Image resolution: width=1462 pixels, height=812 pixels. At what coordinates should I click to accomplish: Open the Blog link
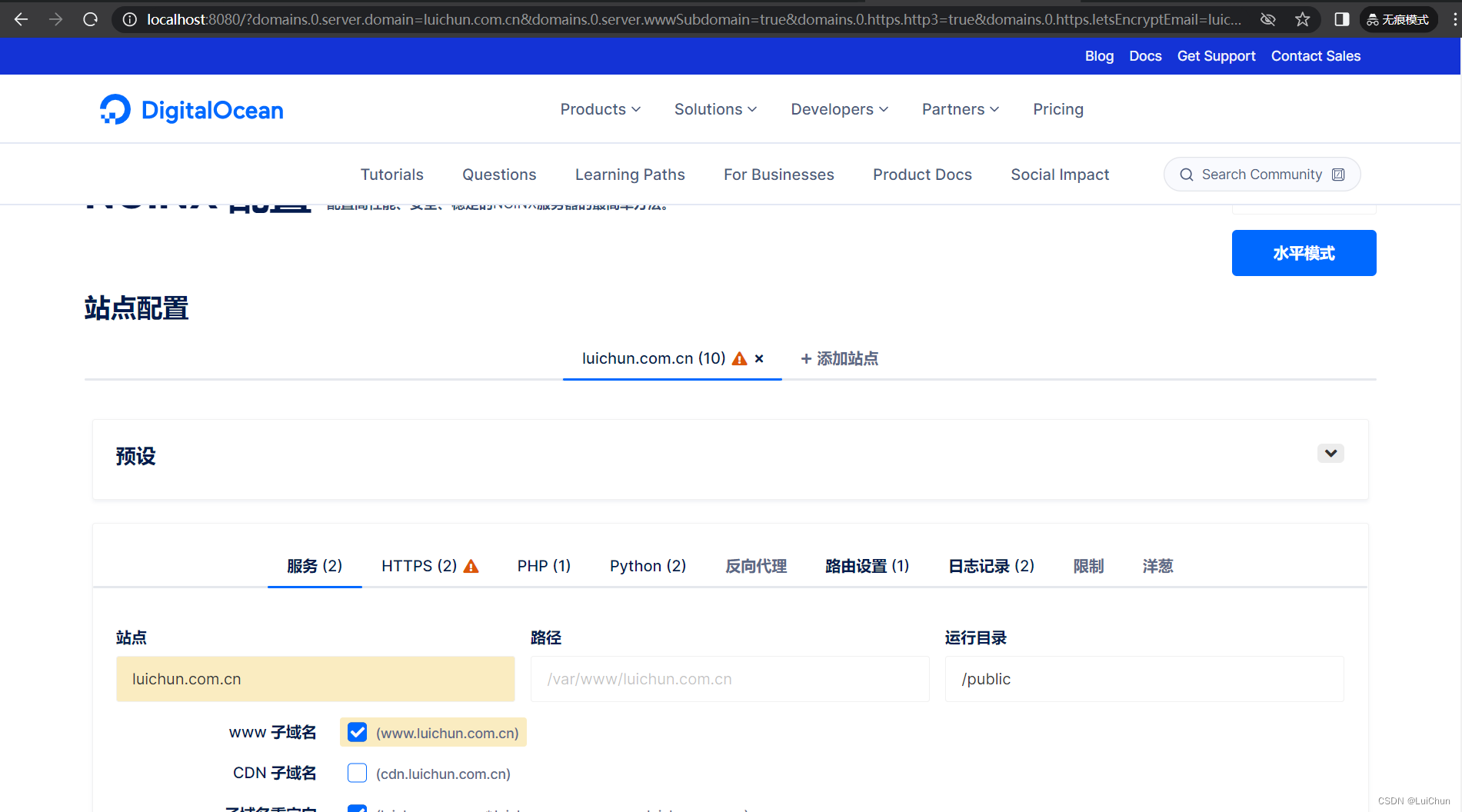[x=1099, y=56]
